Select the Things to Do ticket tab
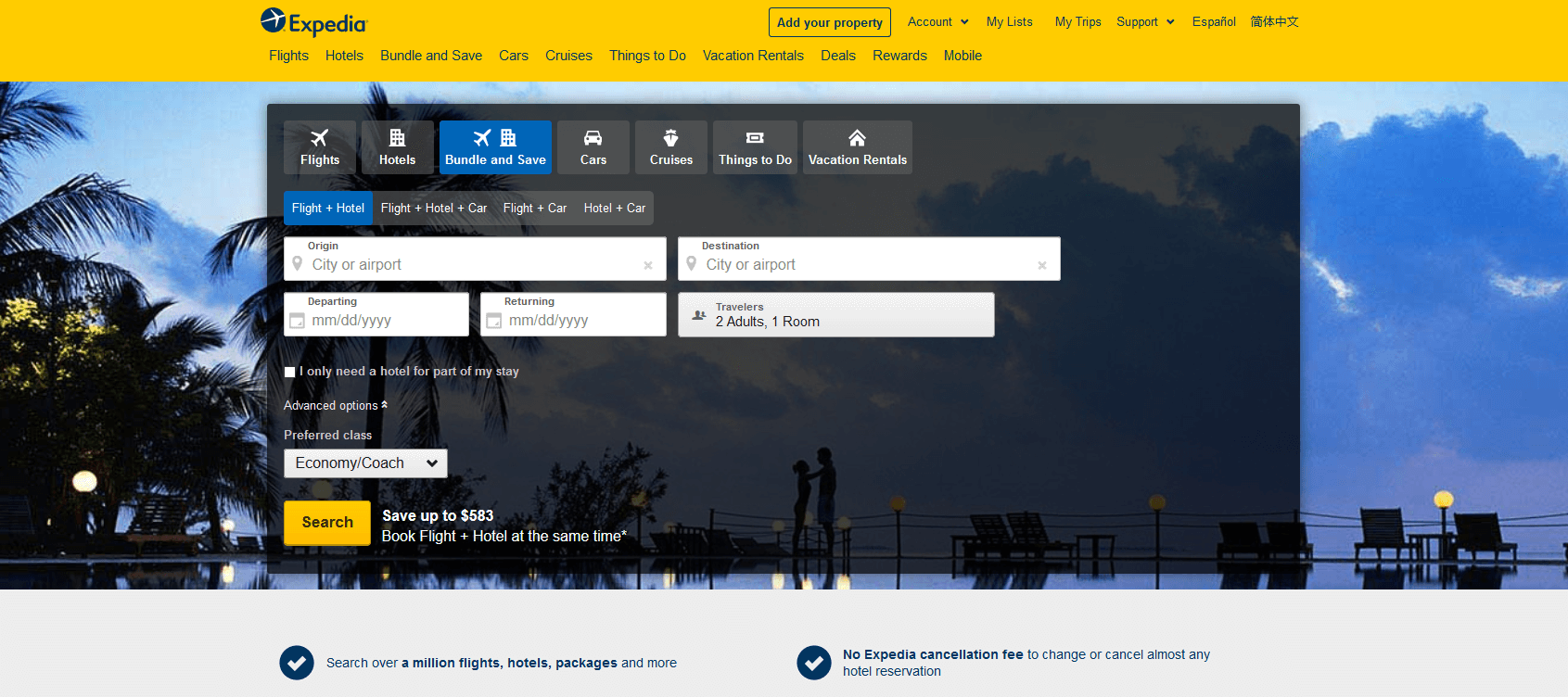The height and width of the screenshot is (697, 1568). coord(755,147)
